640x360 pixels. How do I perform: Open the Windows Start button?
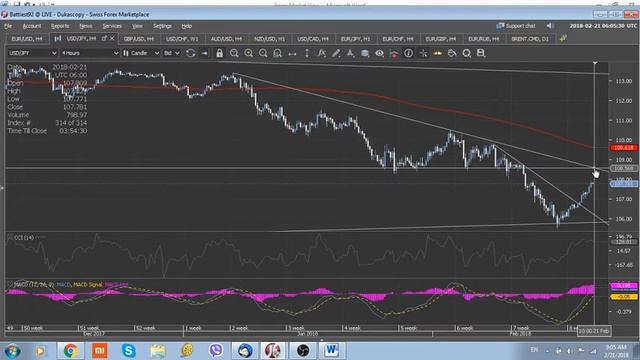point(12,351)
